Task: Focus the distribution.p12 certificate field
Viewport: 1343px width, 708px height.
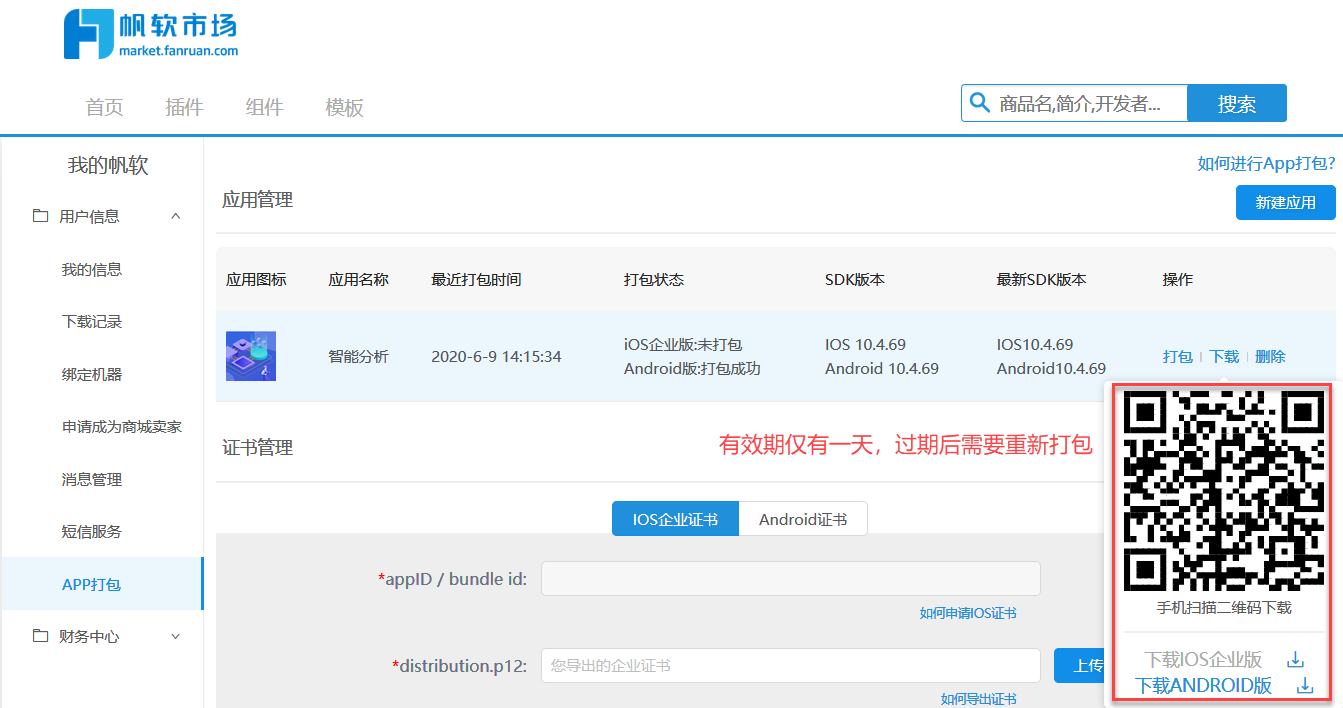Action: pos(791,665)
